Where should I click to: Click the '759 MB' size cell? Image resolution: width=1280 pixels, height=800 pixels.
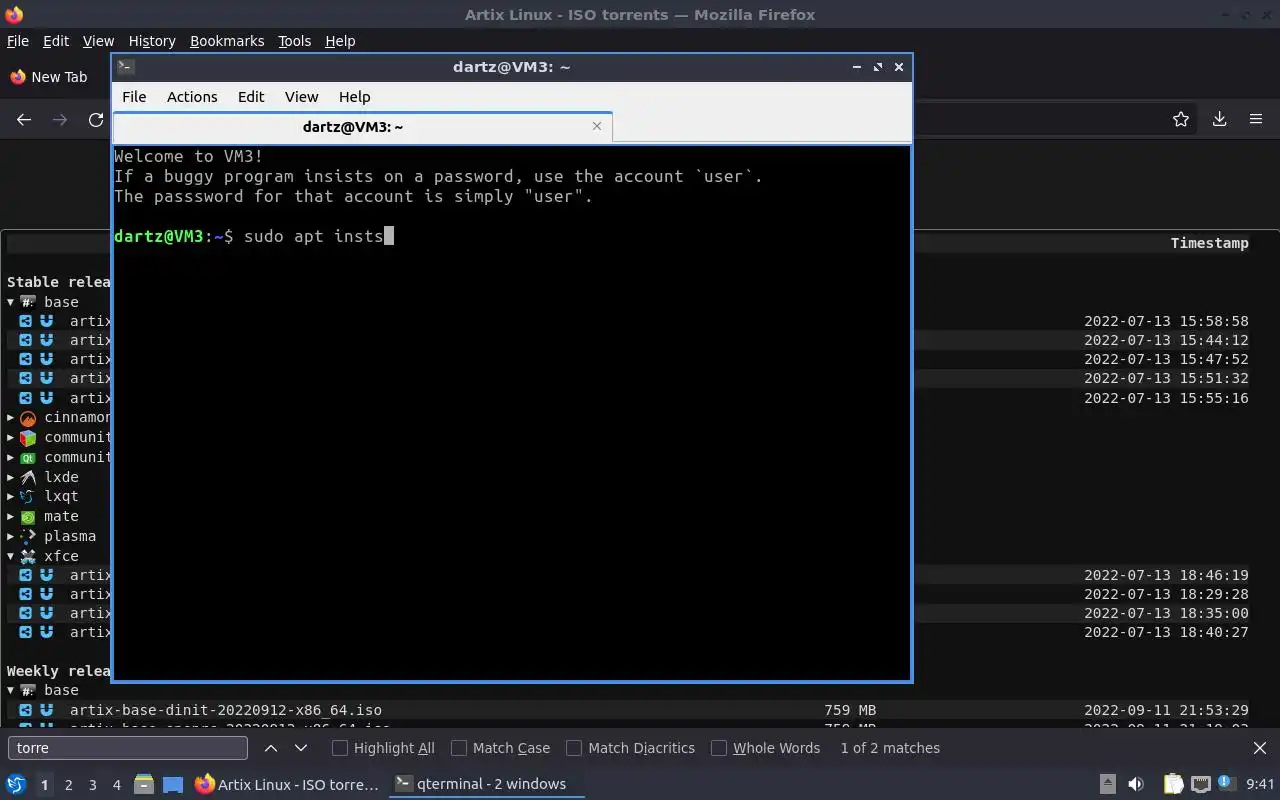(850, 710)
